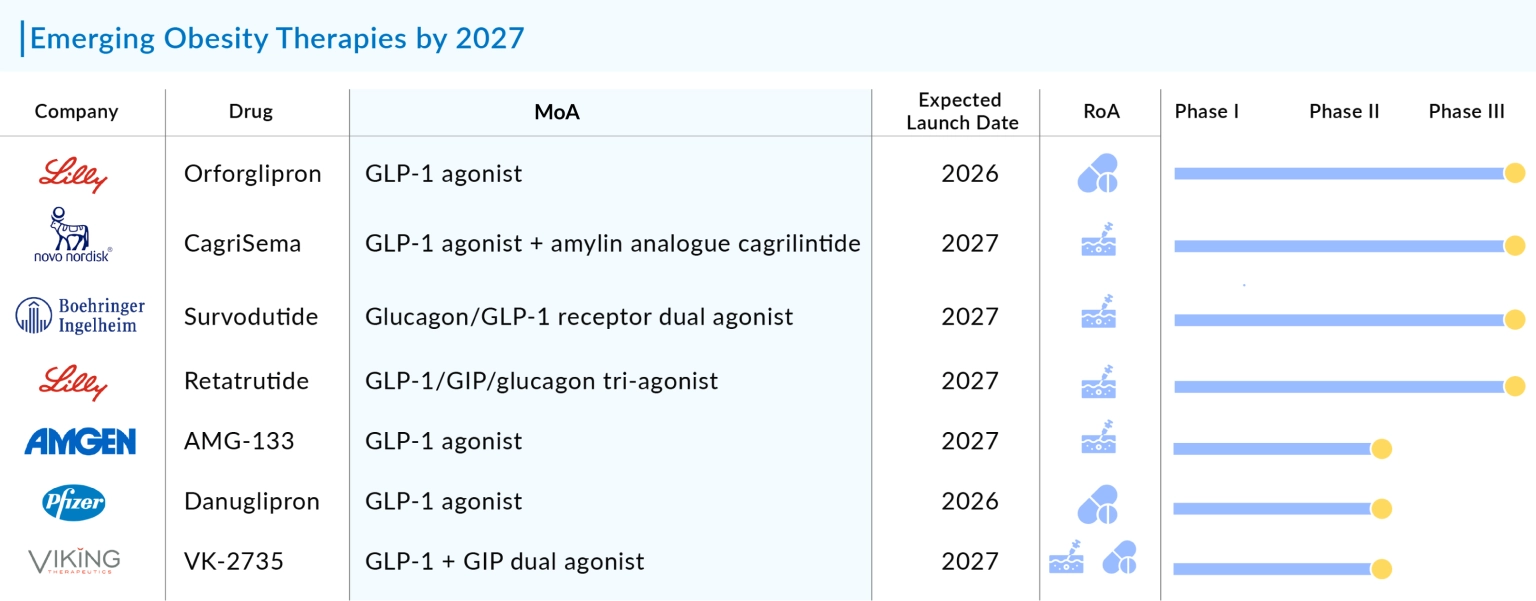
Task: Click the injection icon in VK-2735 row
Action: [x=1066, y=560]
